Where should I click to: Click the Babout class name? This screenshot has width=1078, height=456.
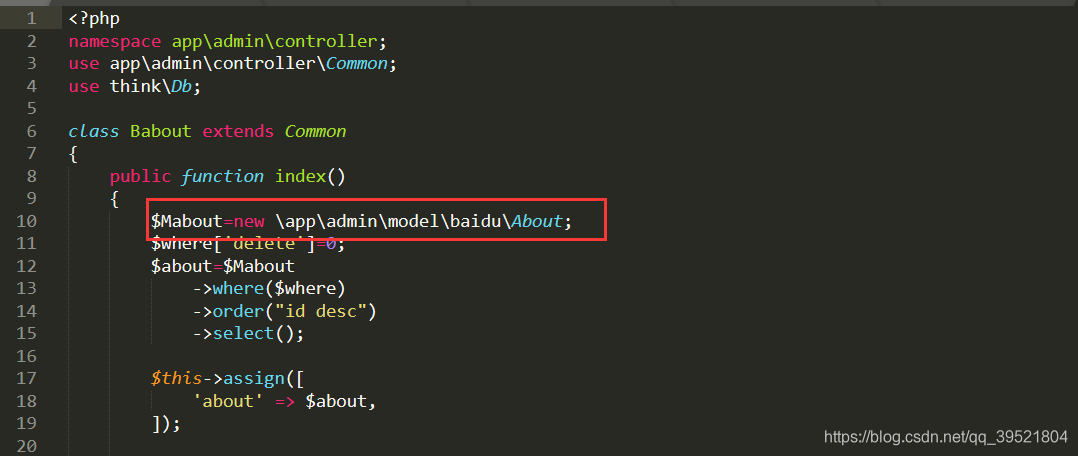pyautogui.click(x=161, y=131)
